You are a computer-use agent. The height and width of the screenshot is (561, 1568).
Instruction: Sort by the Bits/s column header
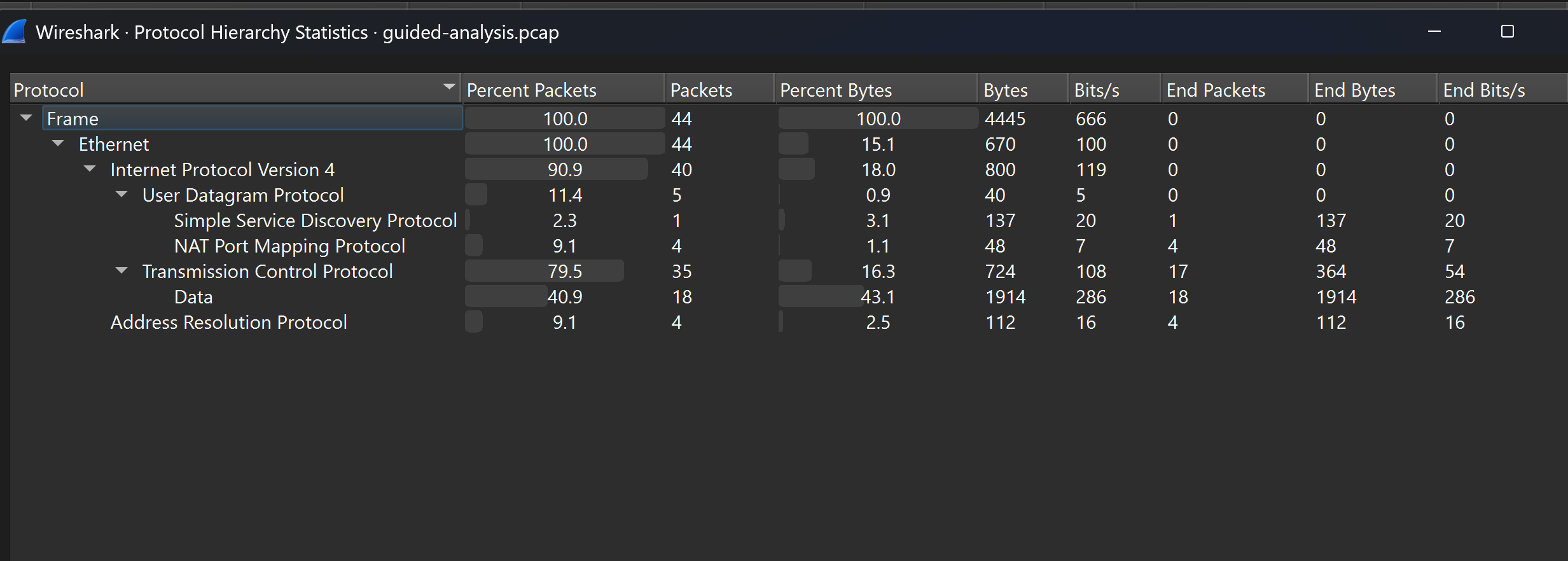coord(1115,90)
